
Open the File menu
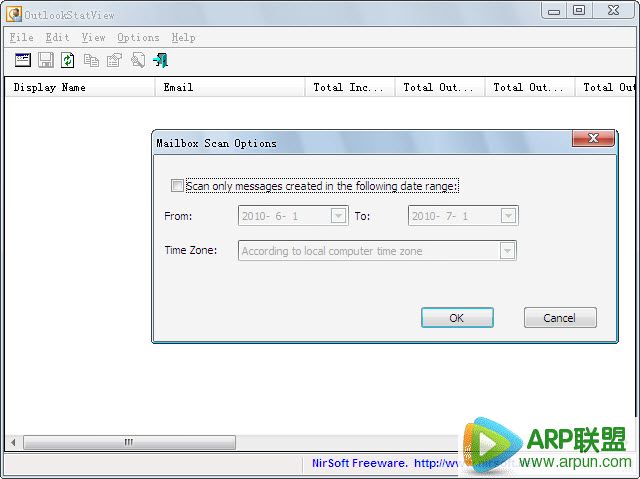[22, 38]
